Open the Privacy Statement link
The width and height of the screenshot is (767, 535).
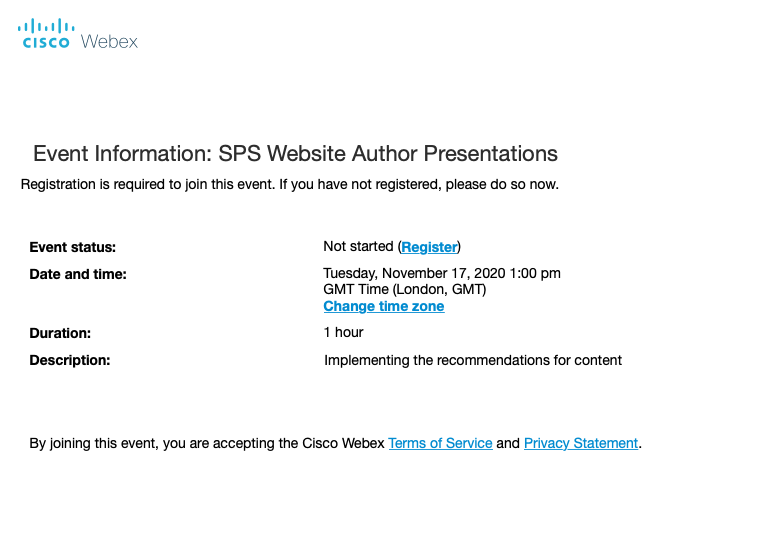click(x=581, y=443)
